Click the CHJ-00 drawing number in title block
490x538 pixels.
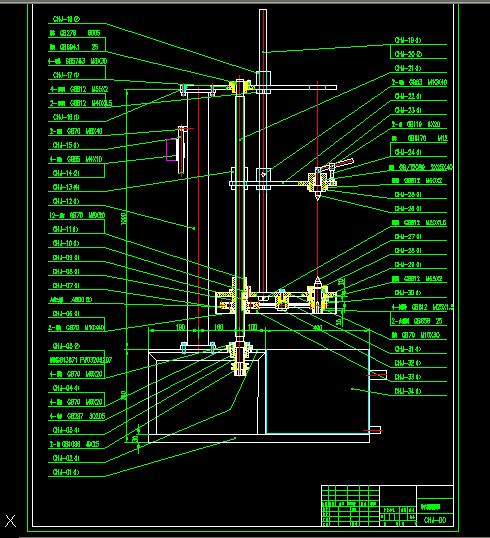click(x=435, y=520)
